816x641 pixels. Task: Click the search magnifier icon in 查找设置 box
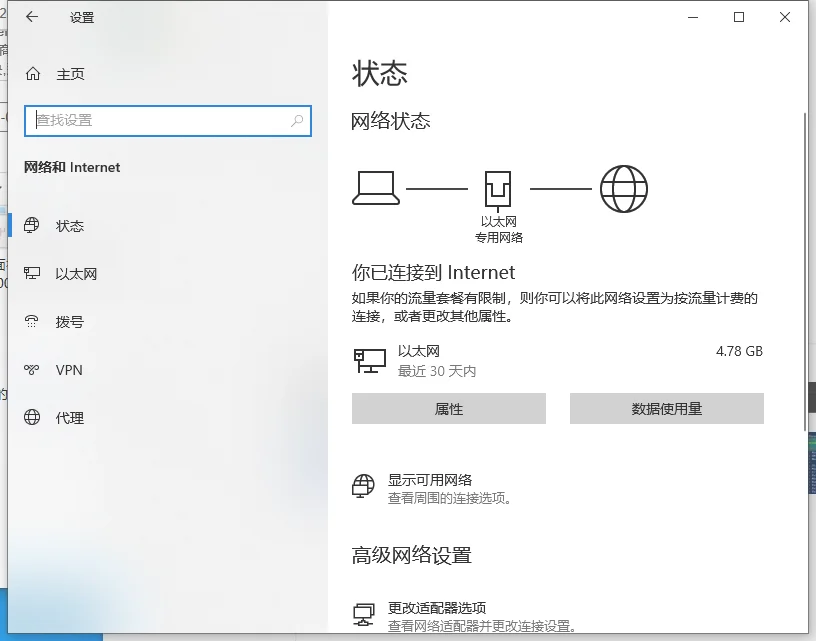point(297,120)
